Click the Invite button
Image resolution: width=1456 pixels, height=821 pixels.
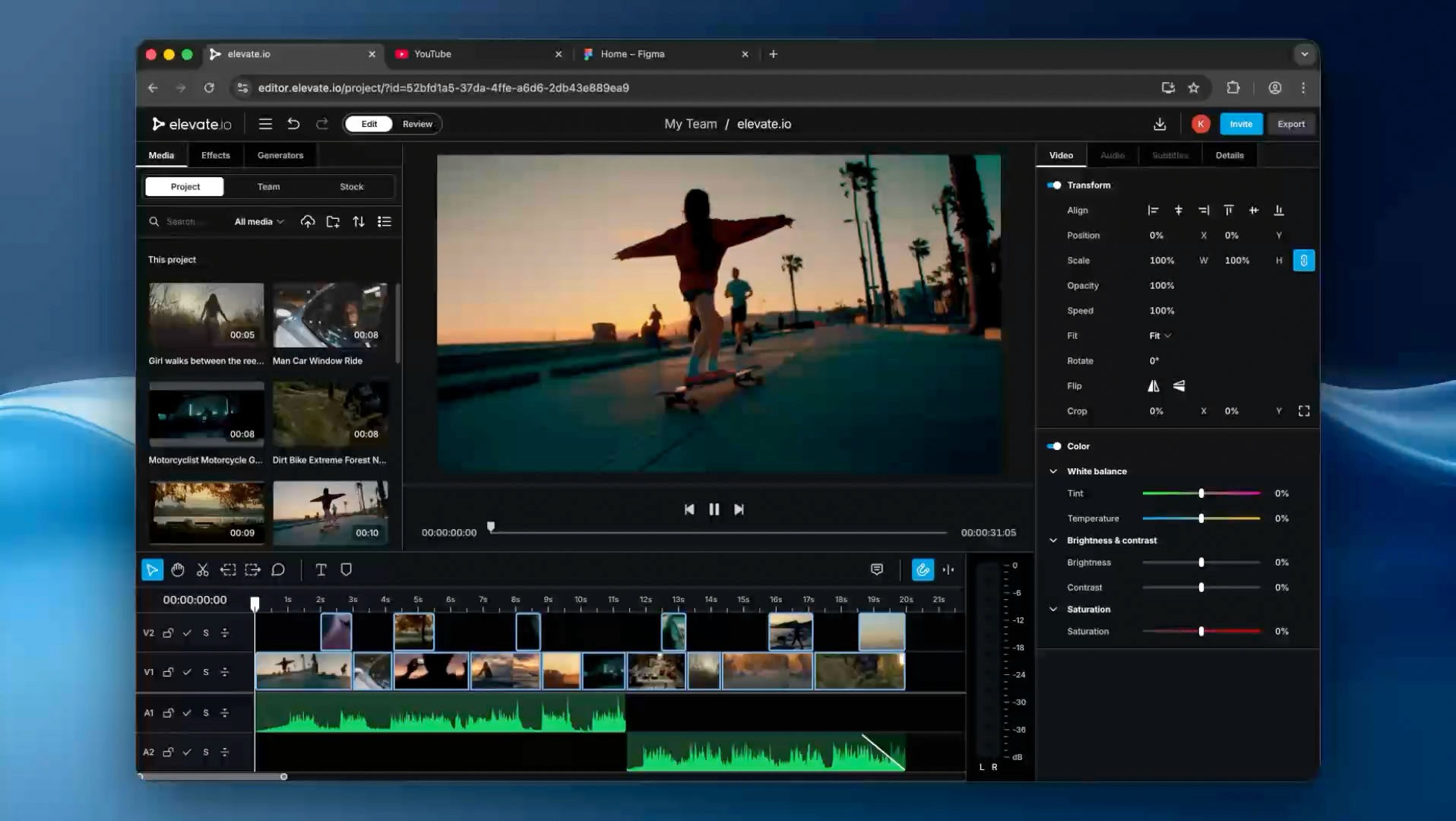[x=1241, y=124]
